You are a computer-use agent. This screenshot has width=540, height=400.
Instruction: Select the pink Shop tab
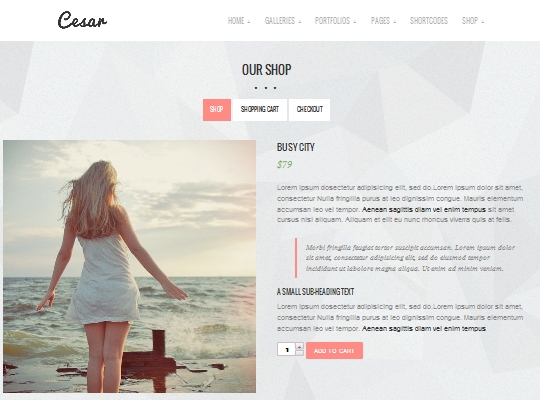click(217, 110)
